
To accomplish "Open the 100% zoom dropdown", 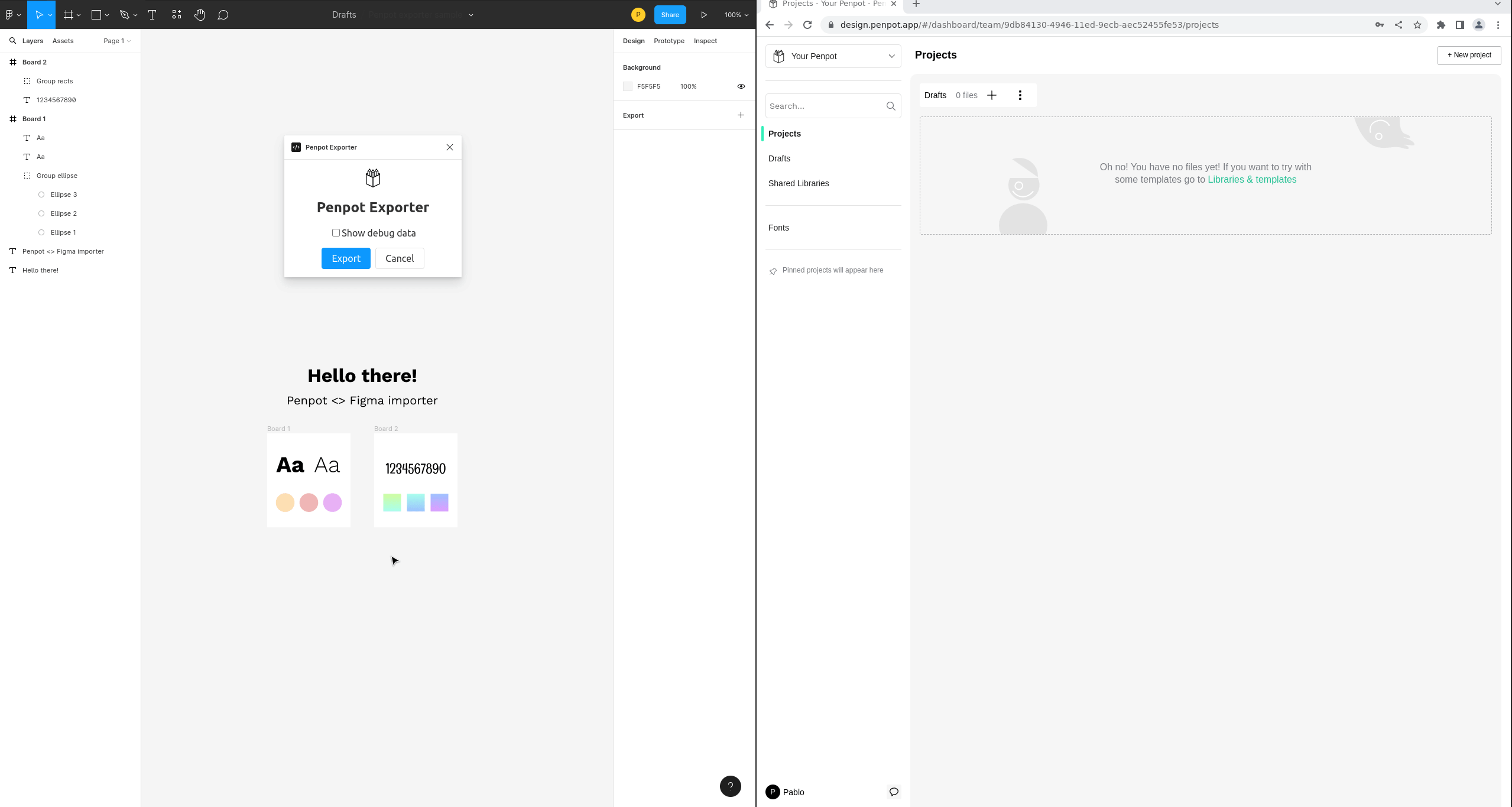I will [736, 15].
